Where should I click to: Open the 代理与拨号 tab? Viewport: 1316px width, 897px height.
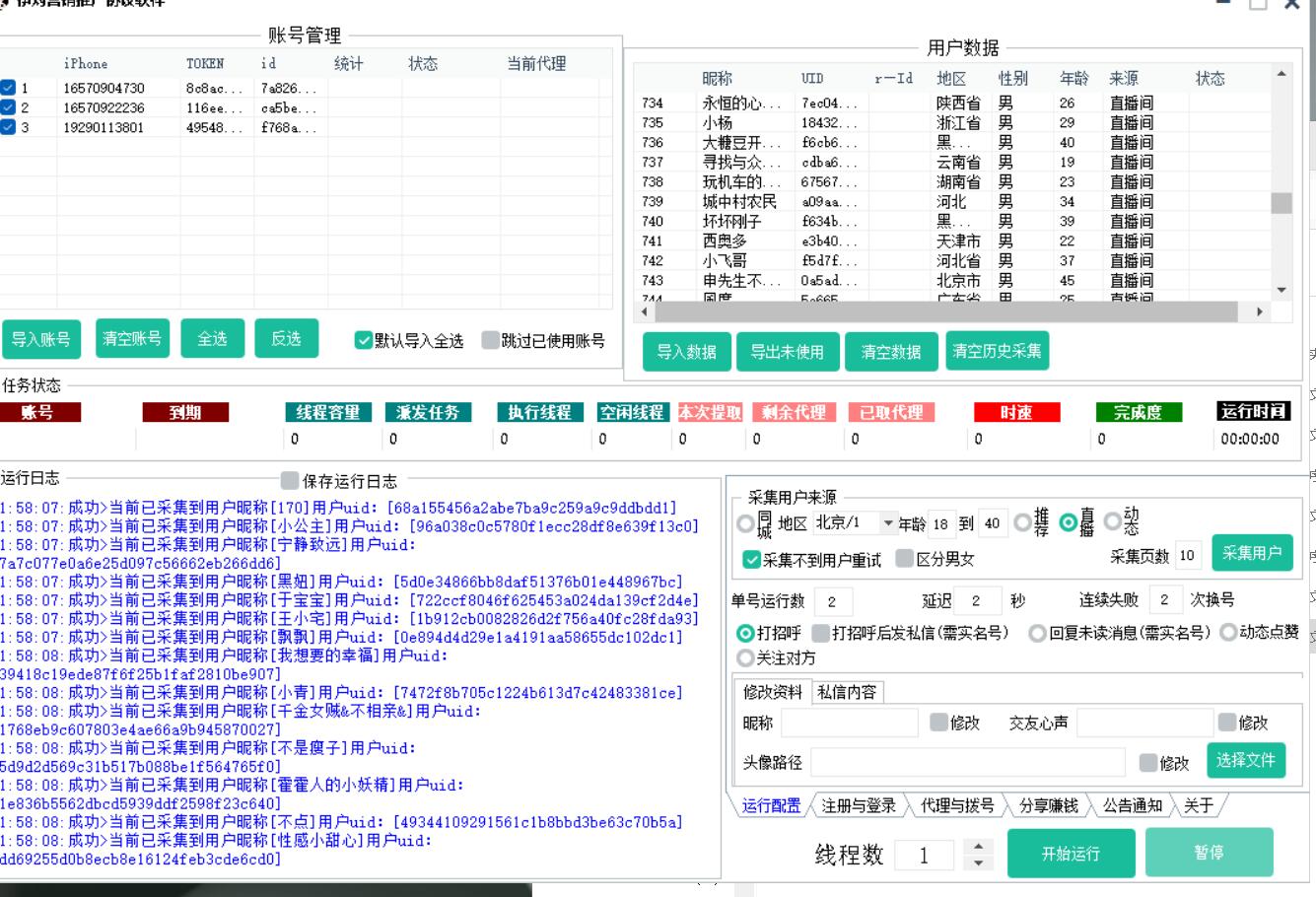coord(956,806)
